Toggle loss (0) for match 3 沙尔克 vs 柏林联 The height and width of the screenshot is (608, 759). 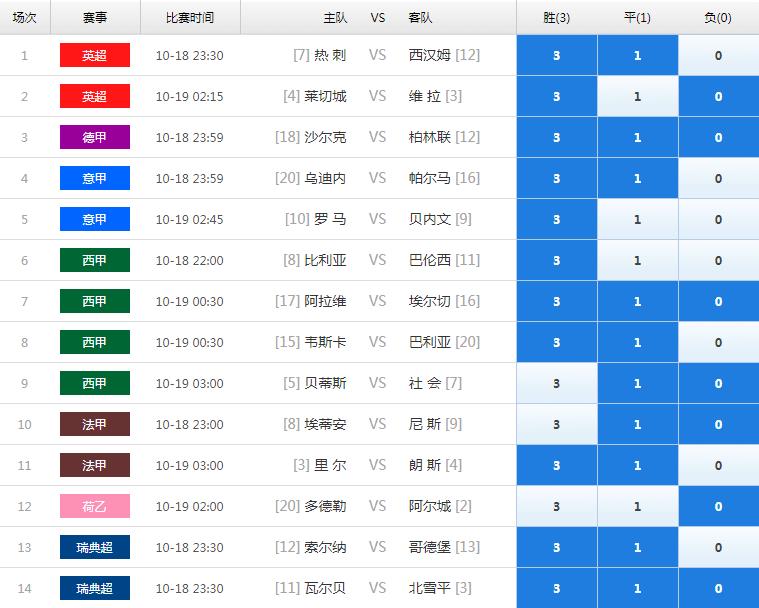(x=719, y=137)
